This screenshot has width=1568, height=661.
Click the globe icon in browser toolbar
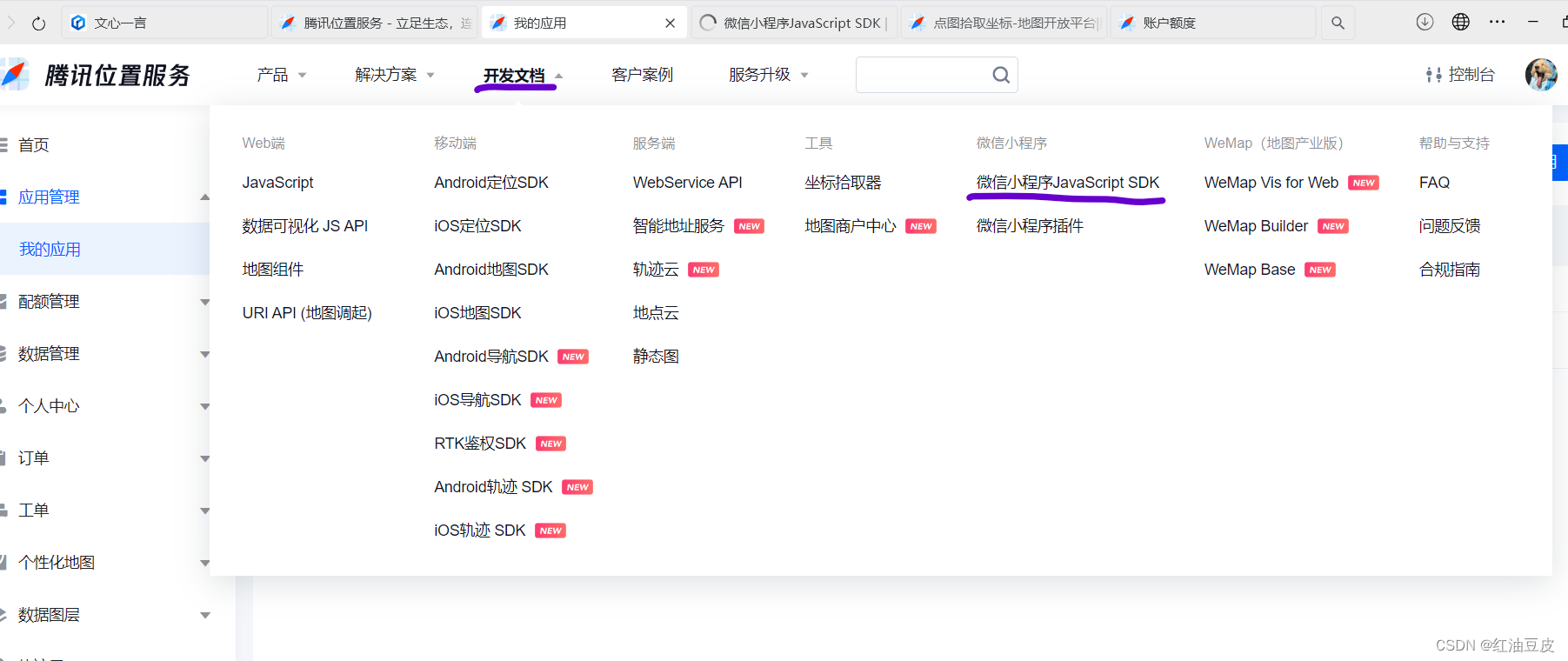(x=1461, y=22)
